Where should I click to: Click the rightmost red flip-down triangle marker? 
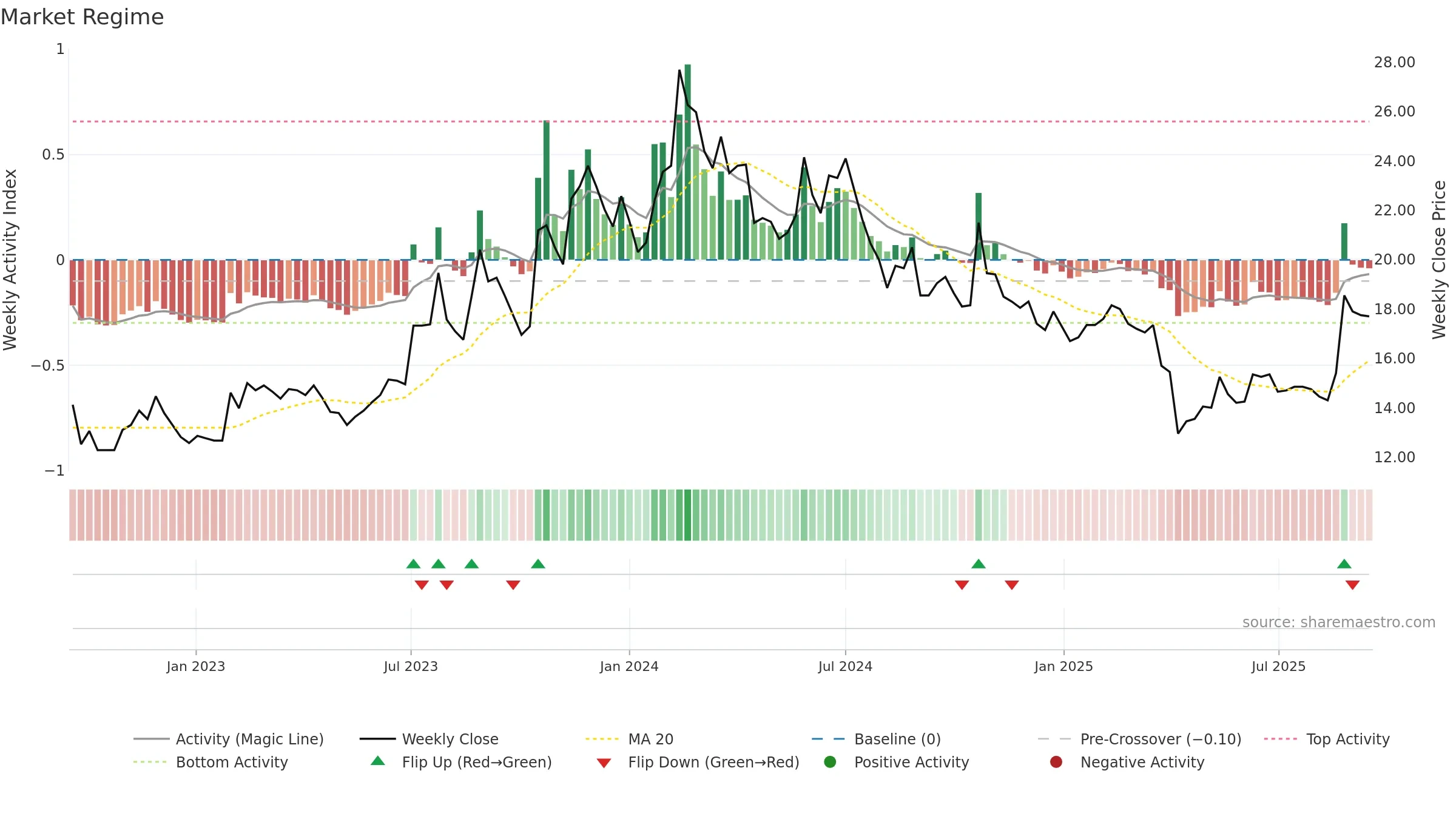[1352, 585]
